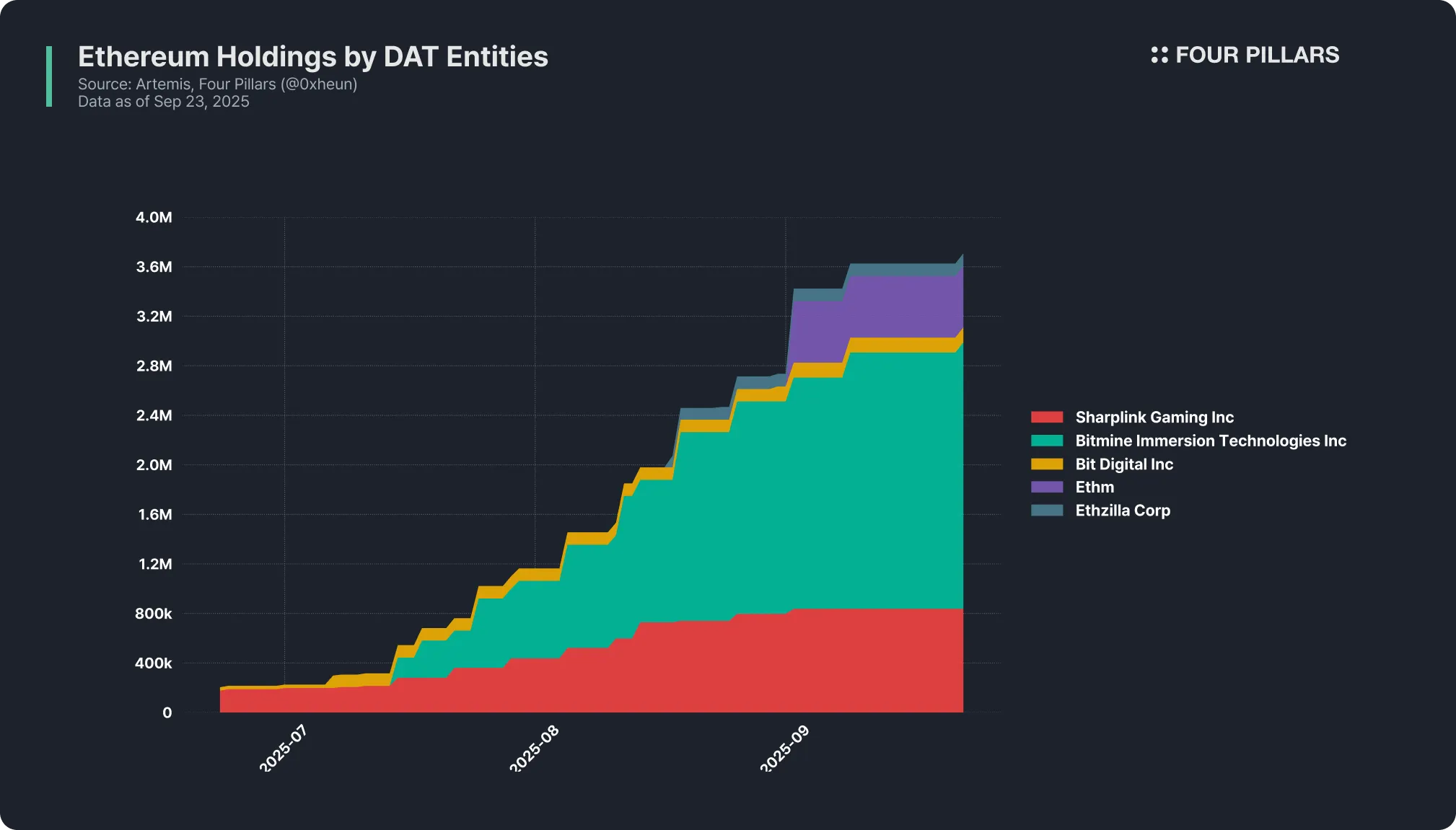Hide the Ethzilla Corp series via legend label
This screenshot has height=830, width=1456.
pos(1122,511)
